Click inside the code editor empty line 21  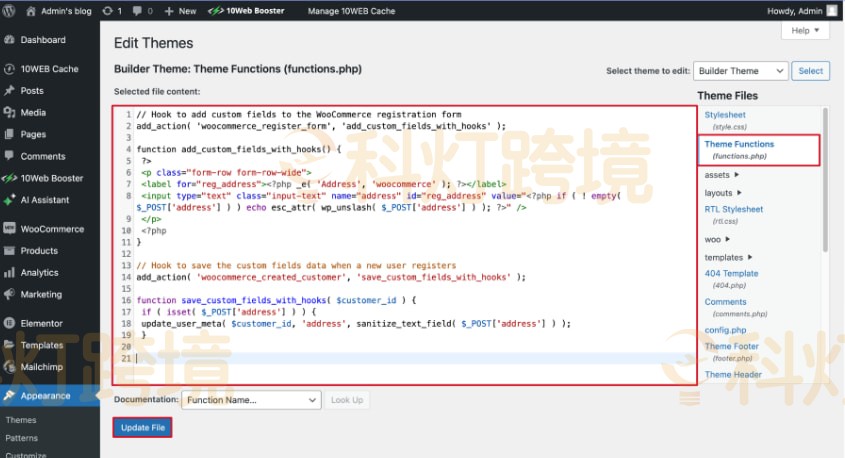[x=400, y=358]
